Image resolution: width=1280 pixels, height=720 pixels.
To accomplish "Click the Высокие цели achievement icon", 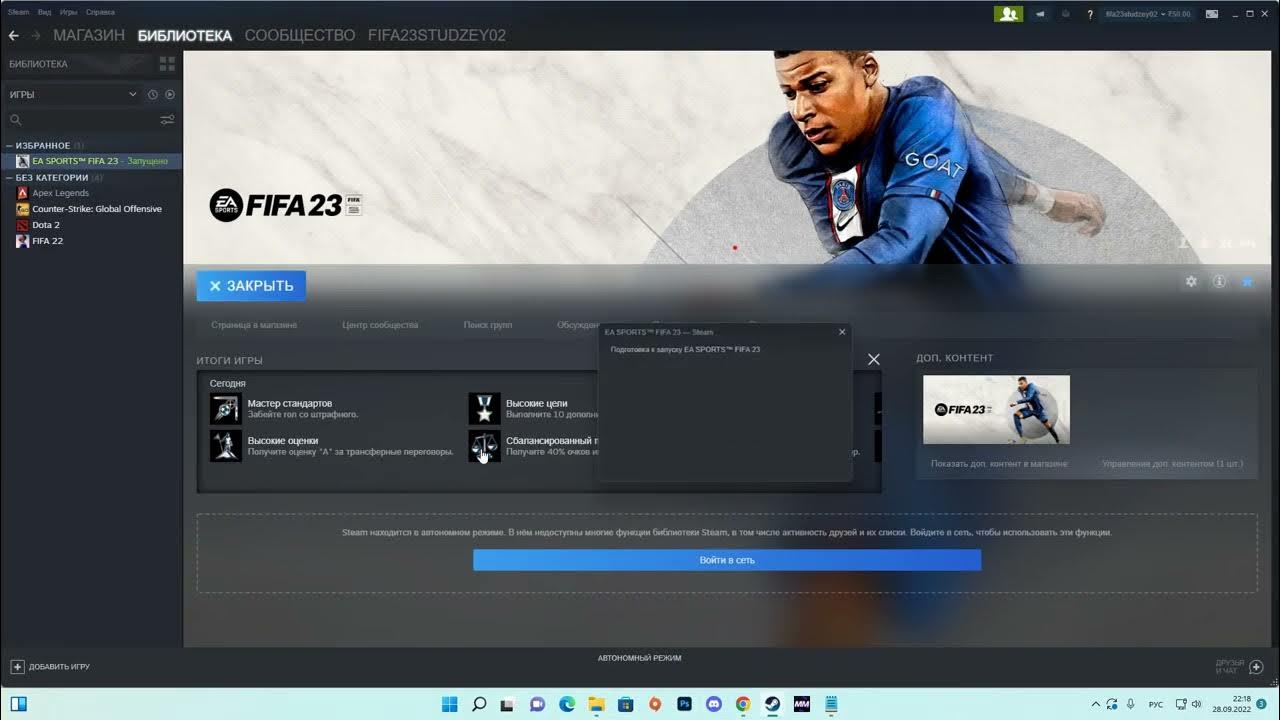I will point(484,408).
